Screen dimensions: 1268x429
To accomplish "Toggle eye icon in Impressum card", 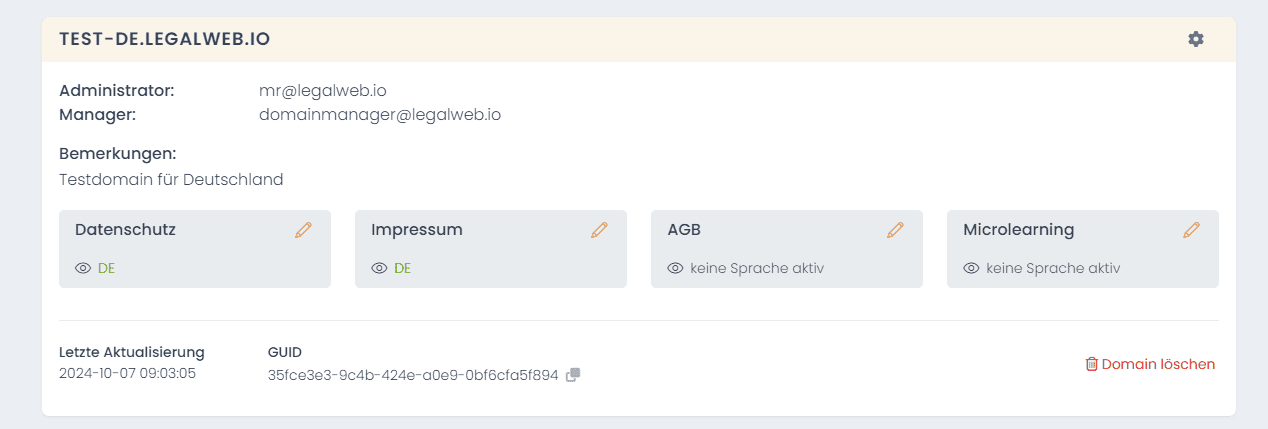I will 379,268.
